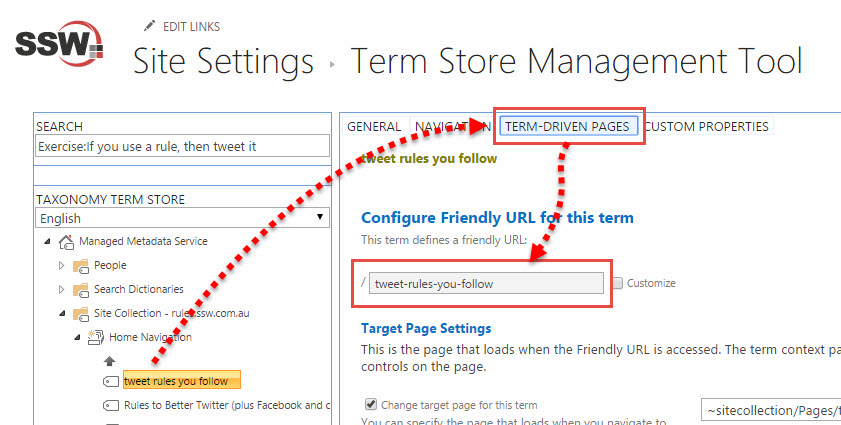This screenshot has width=841, height=425.
Task: Open the Custom Properties tab
Action: pos(706,127)
